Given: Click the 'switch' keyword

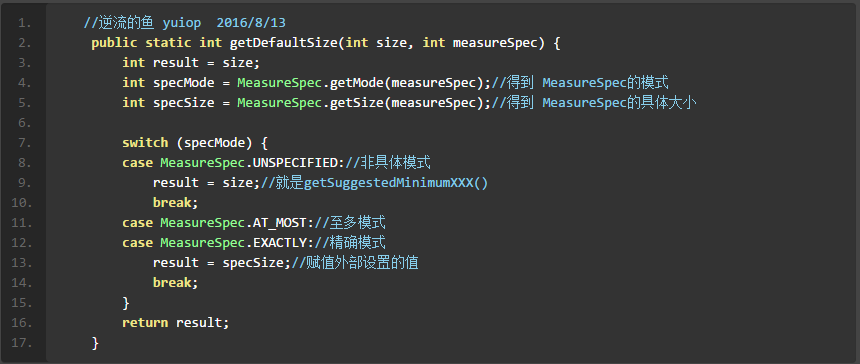Looking at the screenshot, I should (145, 143).
